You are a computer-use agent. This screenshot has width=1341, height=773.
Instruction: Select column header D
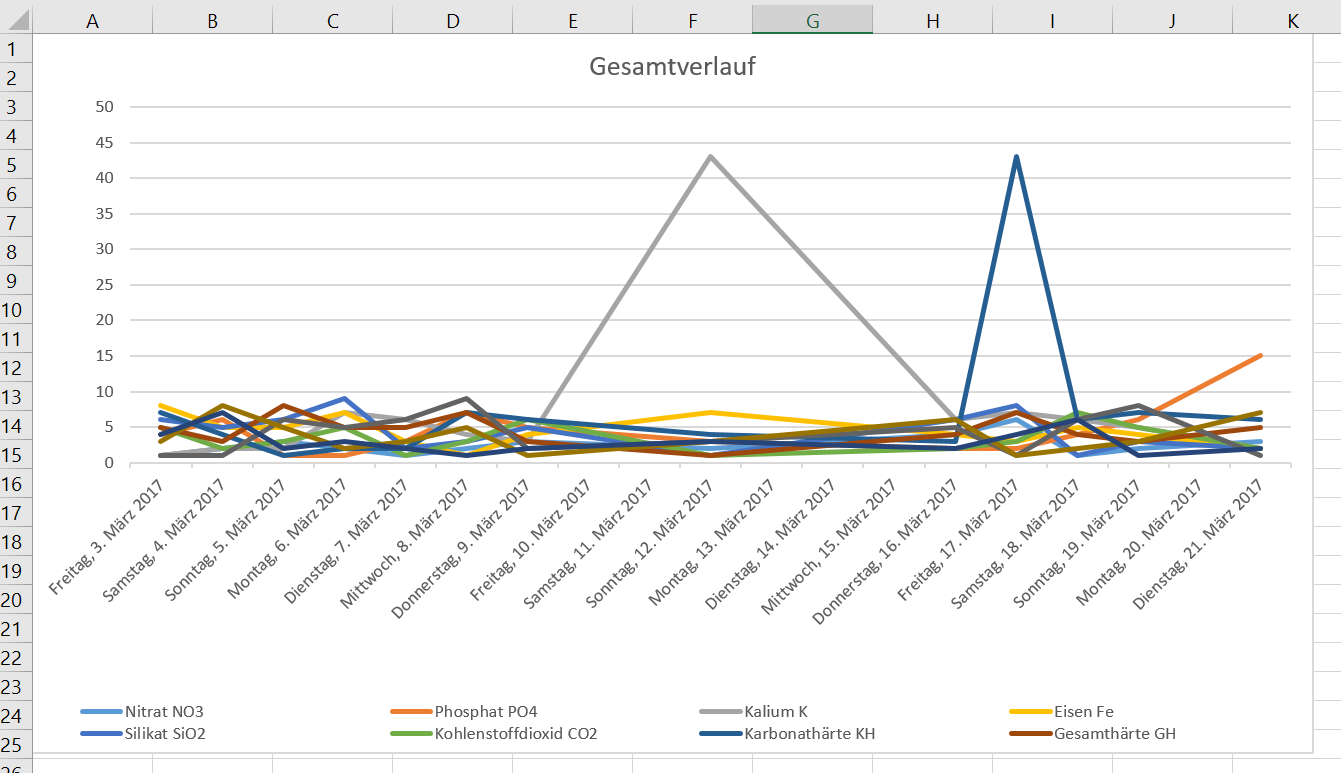click(453, 19)
